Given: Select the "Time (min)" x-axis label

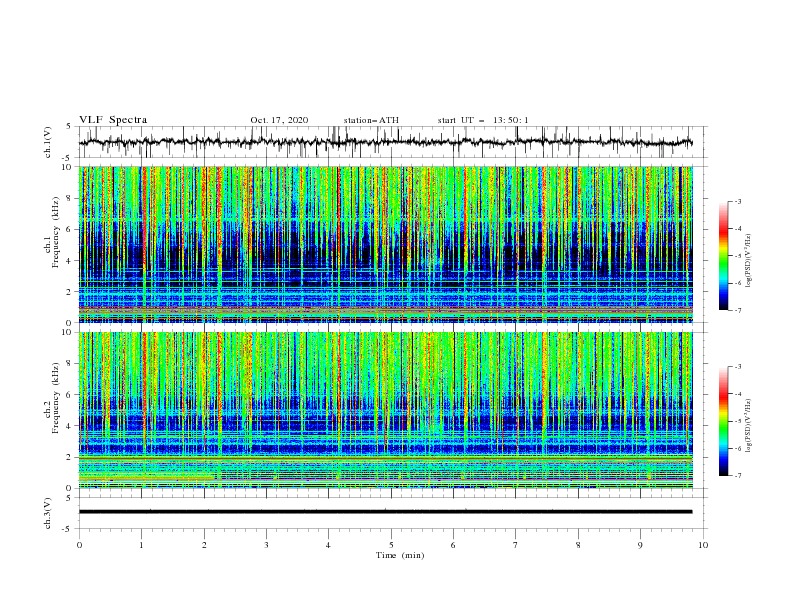Looking at the screenshot, I should point(400,555).
